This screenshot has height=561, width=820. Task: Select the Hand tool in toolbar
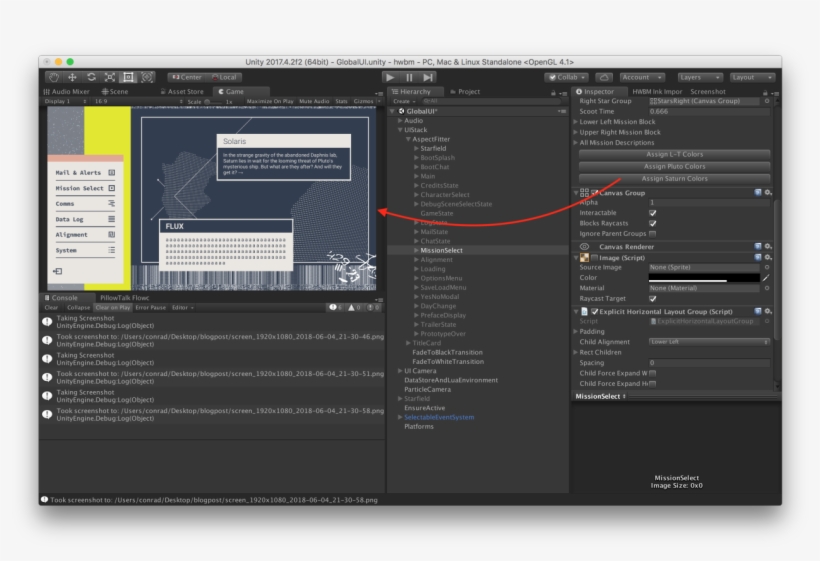coord(55,77)
